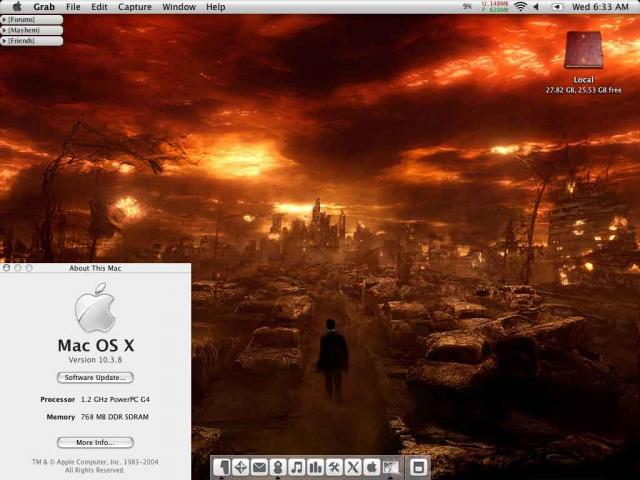Click the Grab app icon in dock
This screenshot has height=480, width=640.
click(391, 467)
